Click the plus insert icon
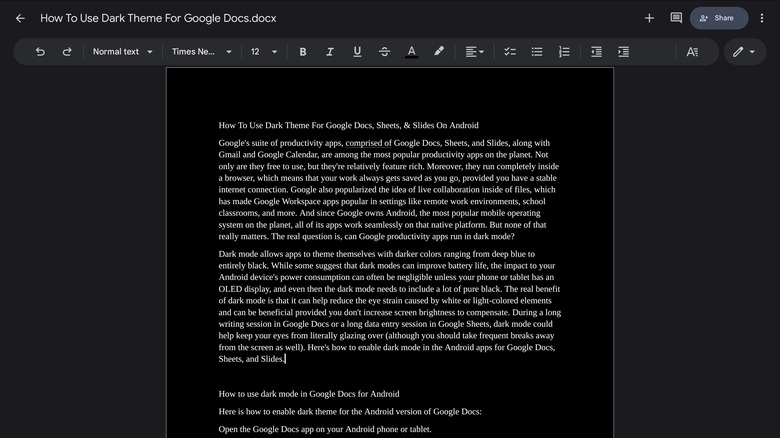This screenshot has height=438, width=780. [649, 18]
